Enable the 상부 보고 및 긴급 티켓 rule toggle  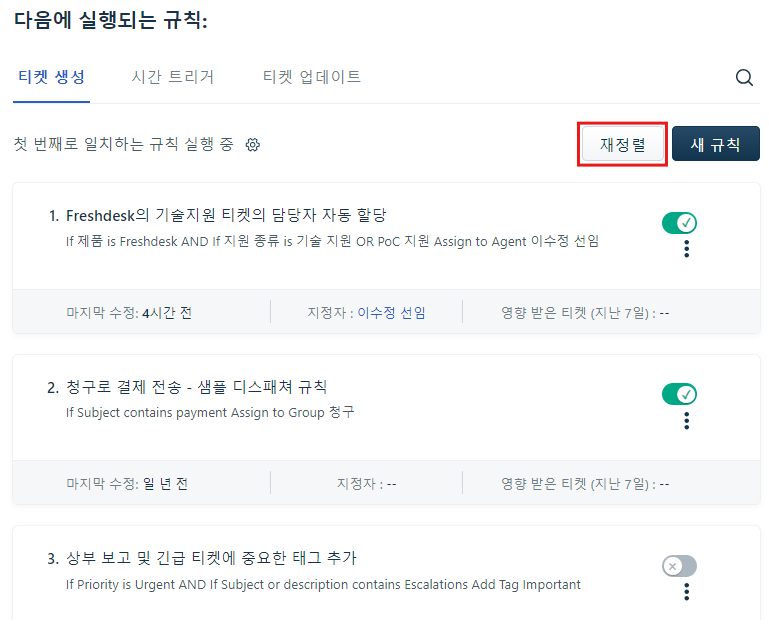point(679,566)
